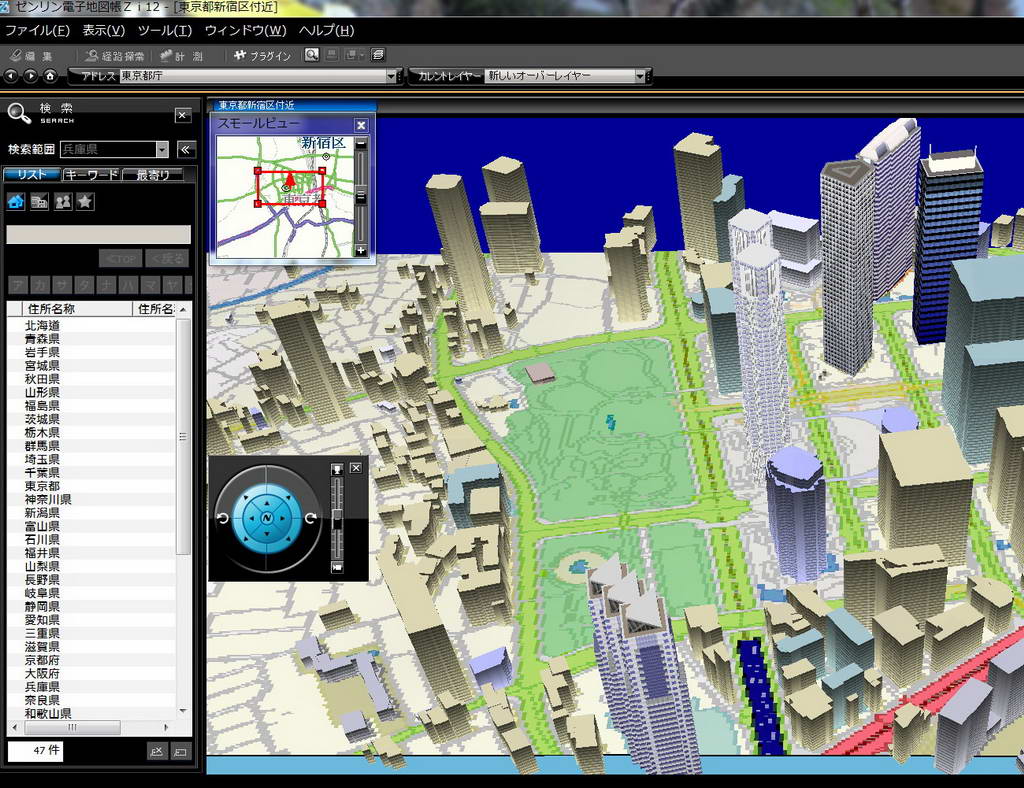Click the 経路探索 route search button
The height and width of the screenshot is (788, 1024).
tap(115, 56)
